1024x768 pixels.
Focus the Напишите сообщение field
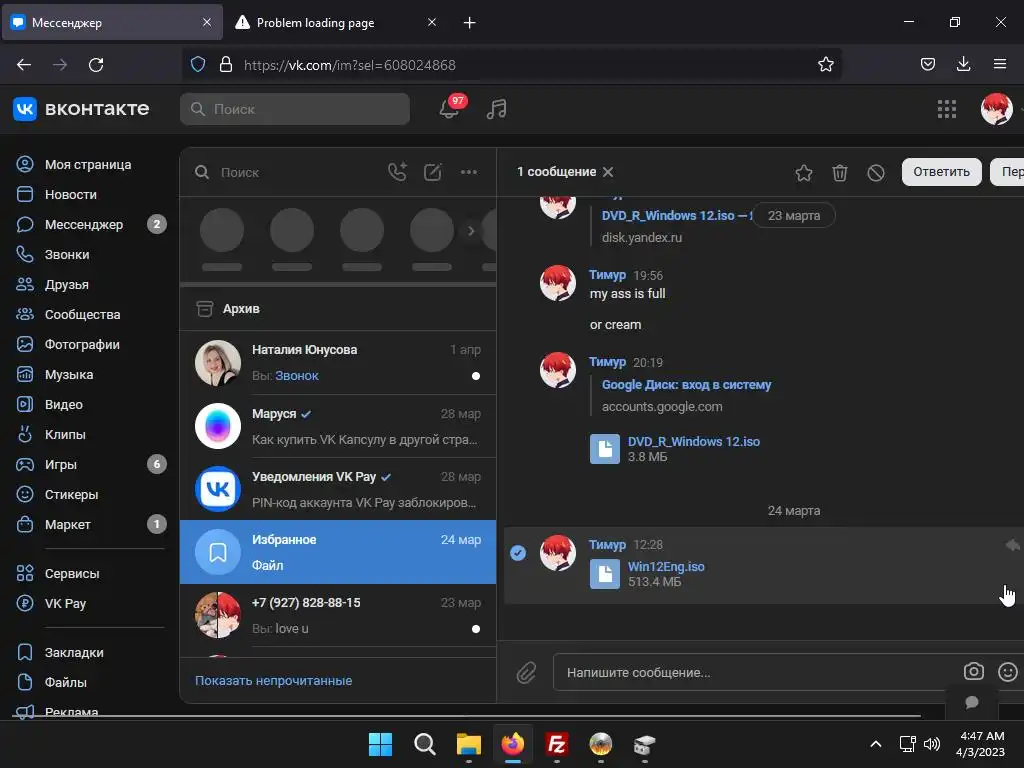(x=758, y=672)
